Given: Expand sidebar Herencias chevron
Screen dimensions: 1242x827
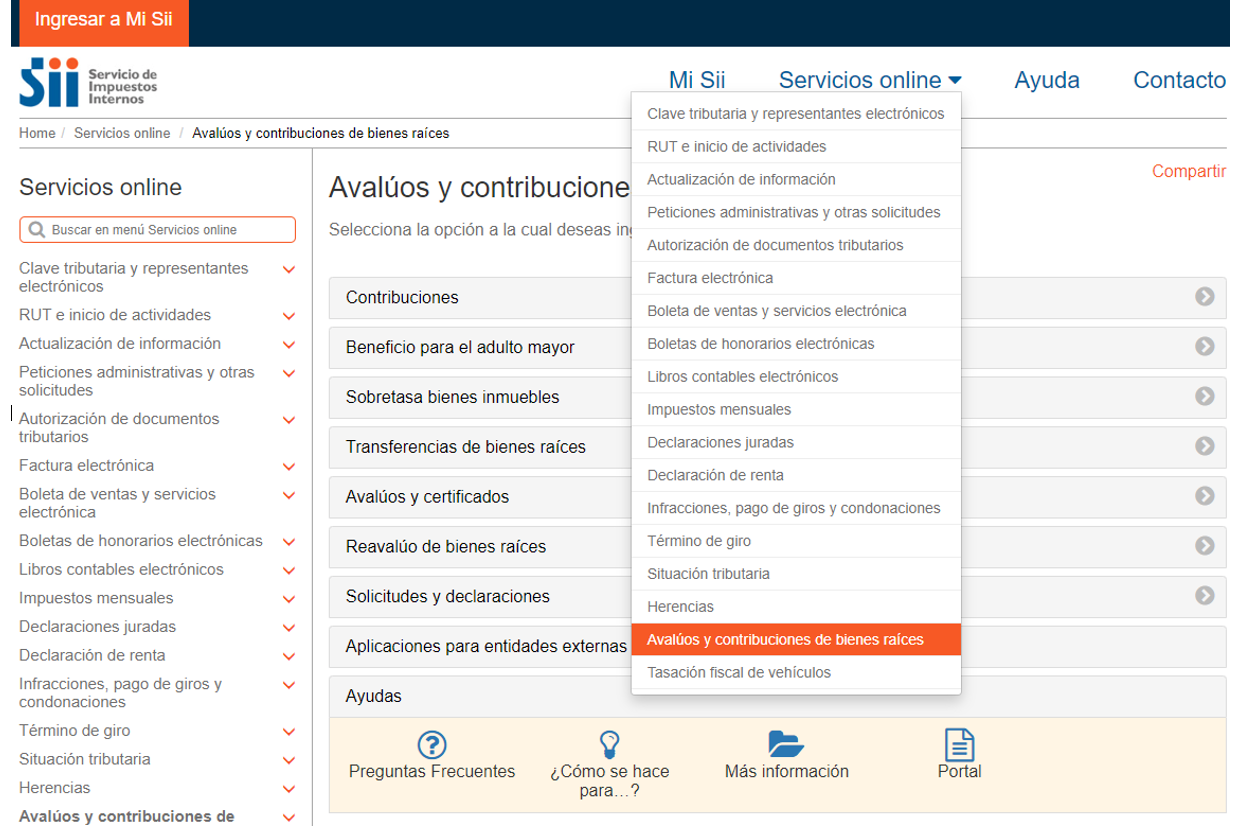Looking at the screenshot, I should (x=289, y=790).
